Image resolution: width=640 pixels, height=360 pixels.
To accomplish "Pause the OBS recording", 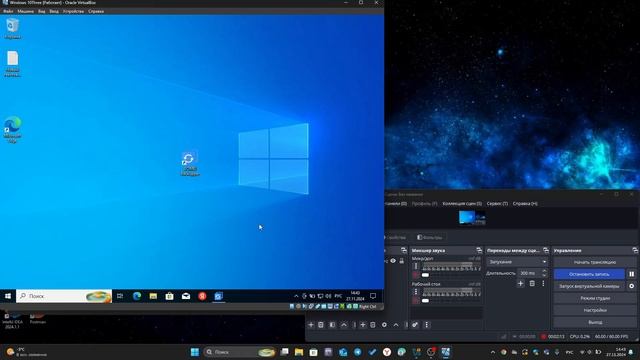I will click(x=631, y=274).
